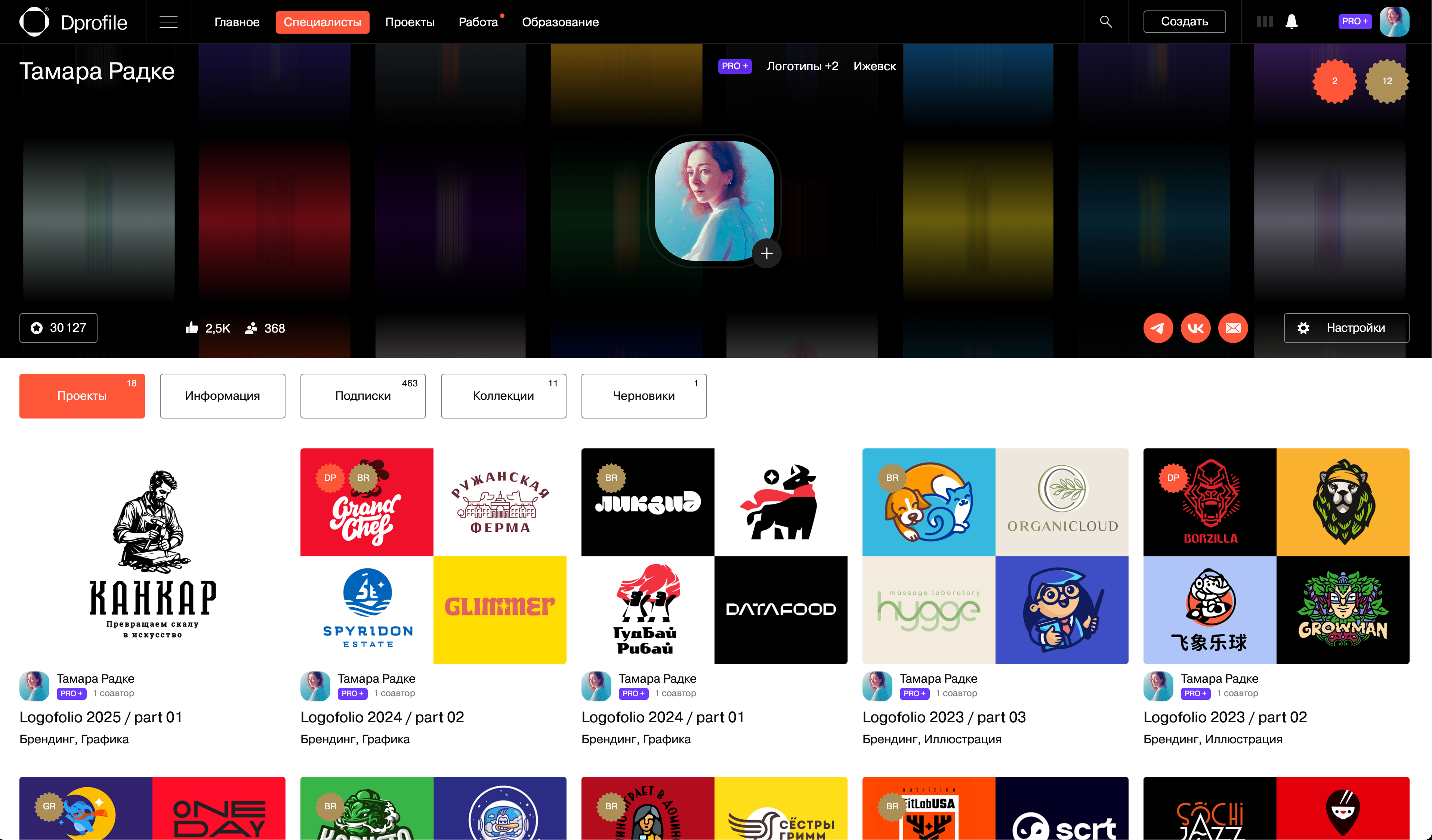Image resolution: width=1432 pixels, height=840 pixels.
Task: Open project title Logofolio 2025 / part 01
Action: 101,717
